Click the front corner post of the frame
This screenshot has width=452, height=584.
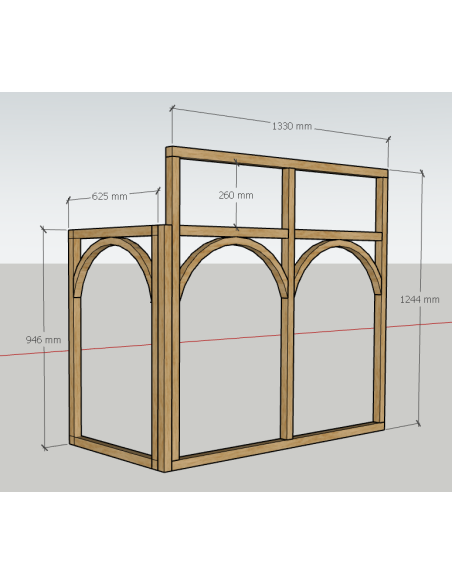[166, 348]
